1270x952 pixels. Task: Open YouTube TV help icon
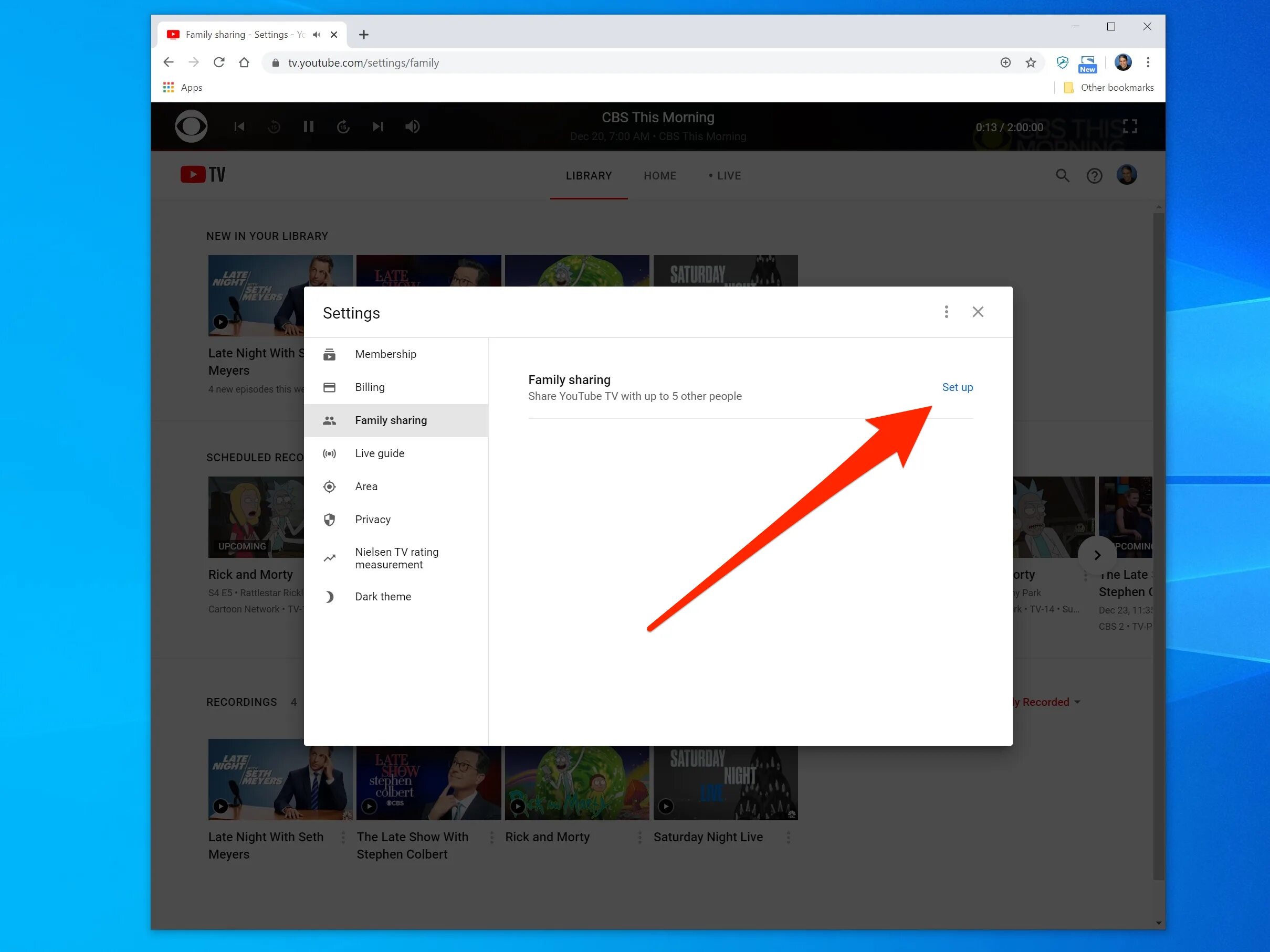click(1094, 176)
